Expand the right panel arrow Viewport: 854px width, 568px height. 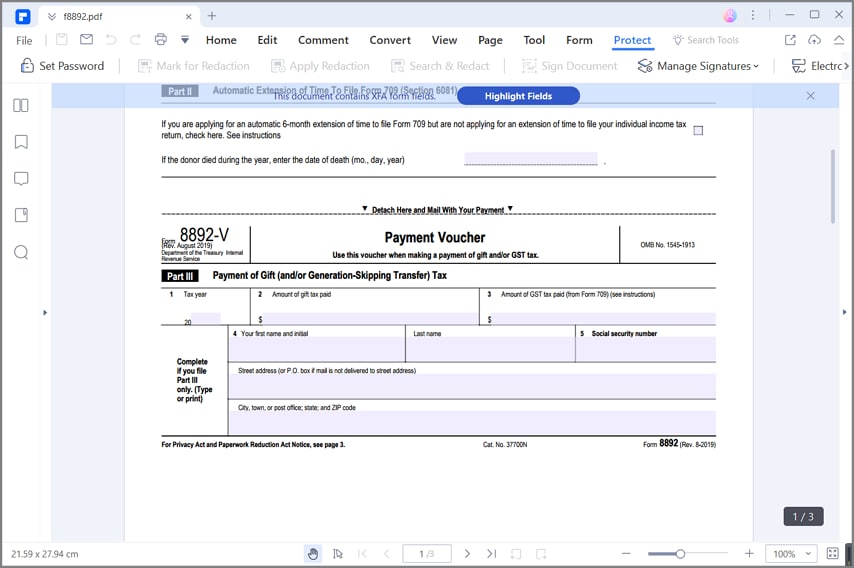[845, 312]
